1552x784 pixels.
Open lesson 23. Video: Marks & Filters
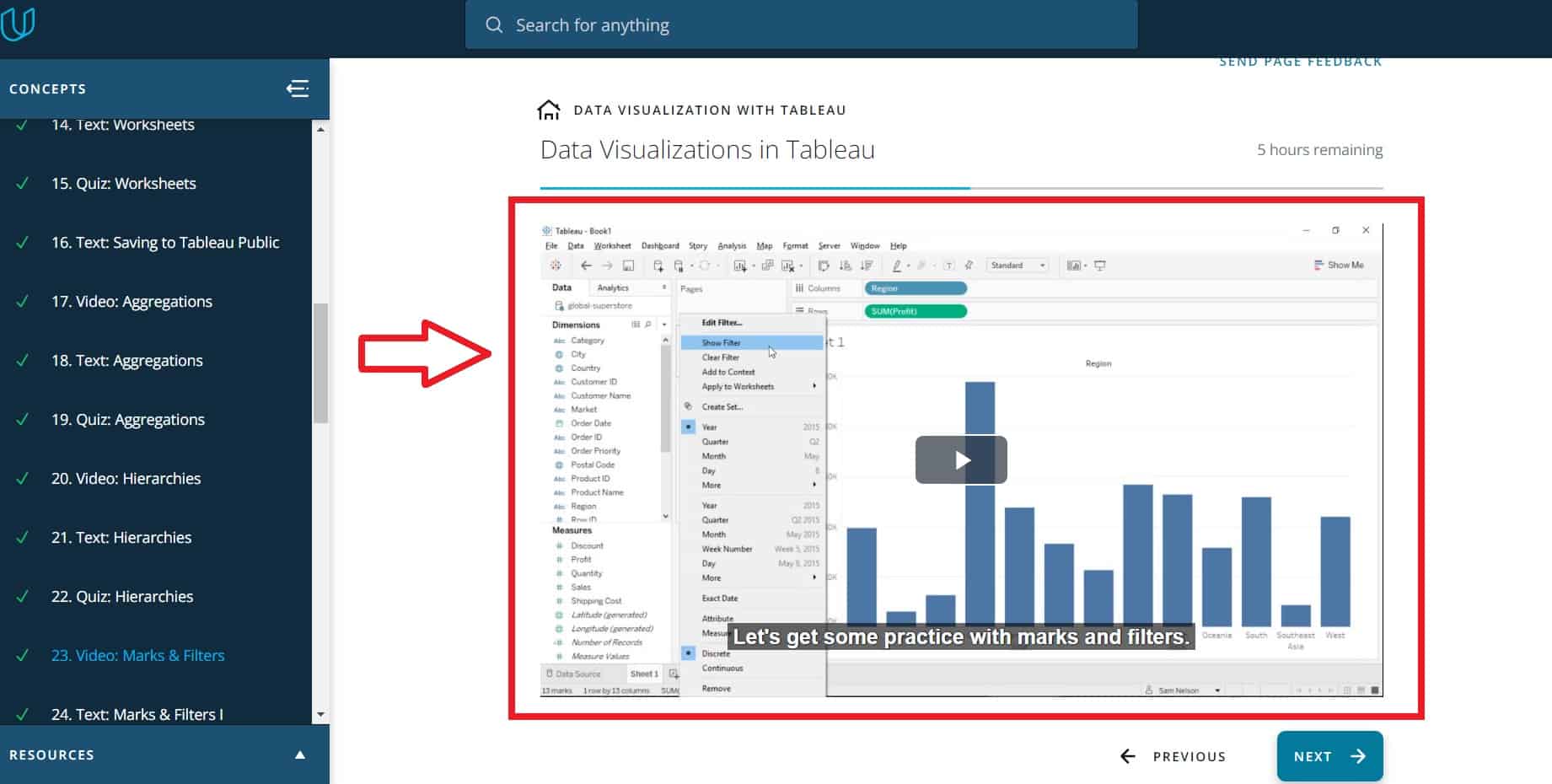coord(137,655)
